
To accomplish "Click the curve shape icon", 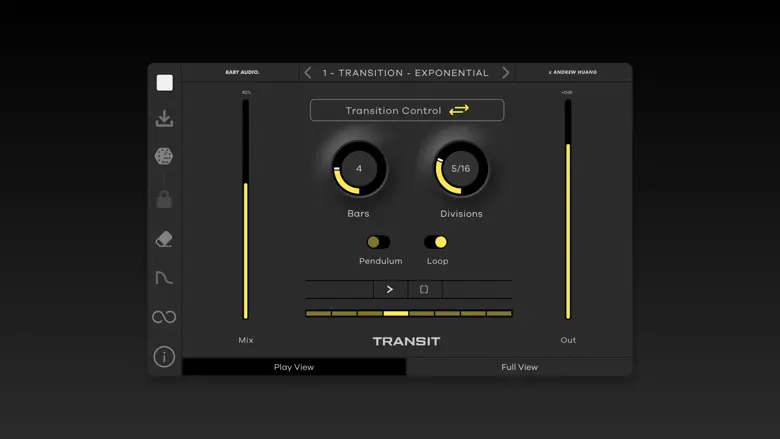I will point(164,277).
